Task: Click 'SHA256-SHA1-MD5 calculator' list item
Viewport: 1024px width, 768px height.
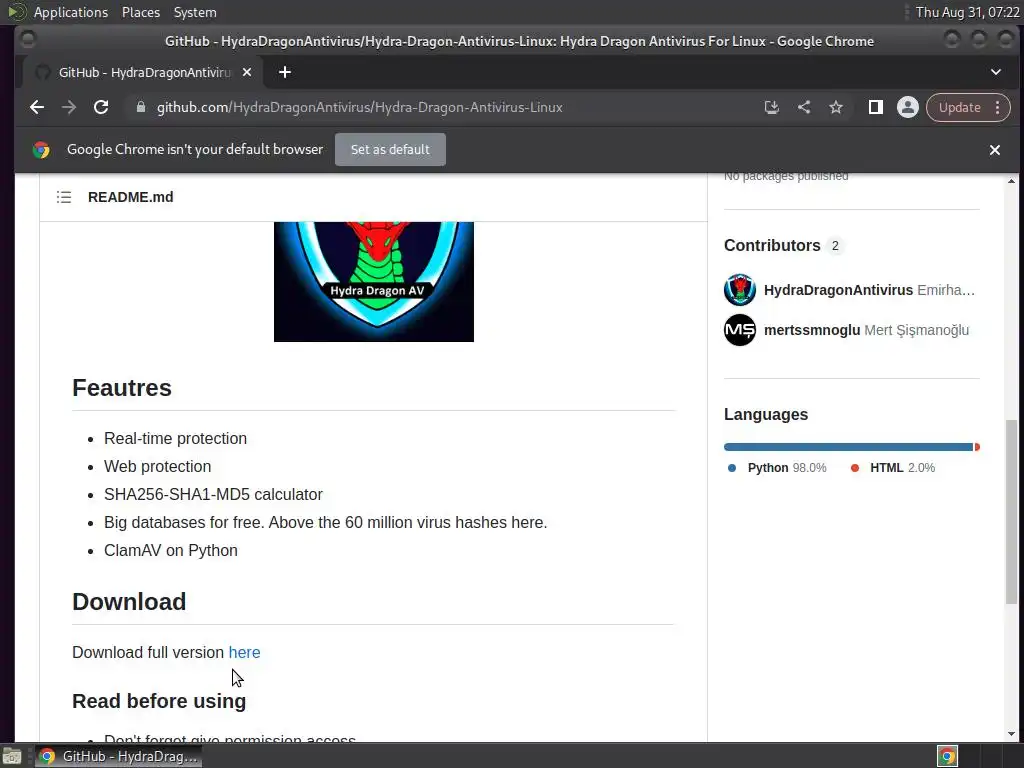Action: point(213,494)
